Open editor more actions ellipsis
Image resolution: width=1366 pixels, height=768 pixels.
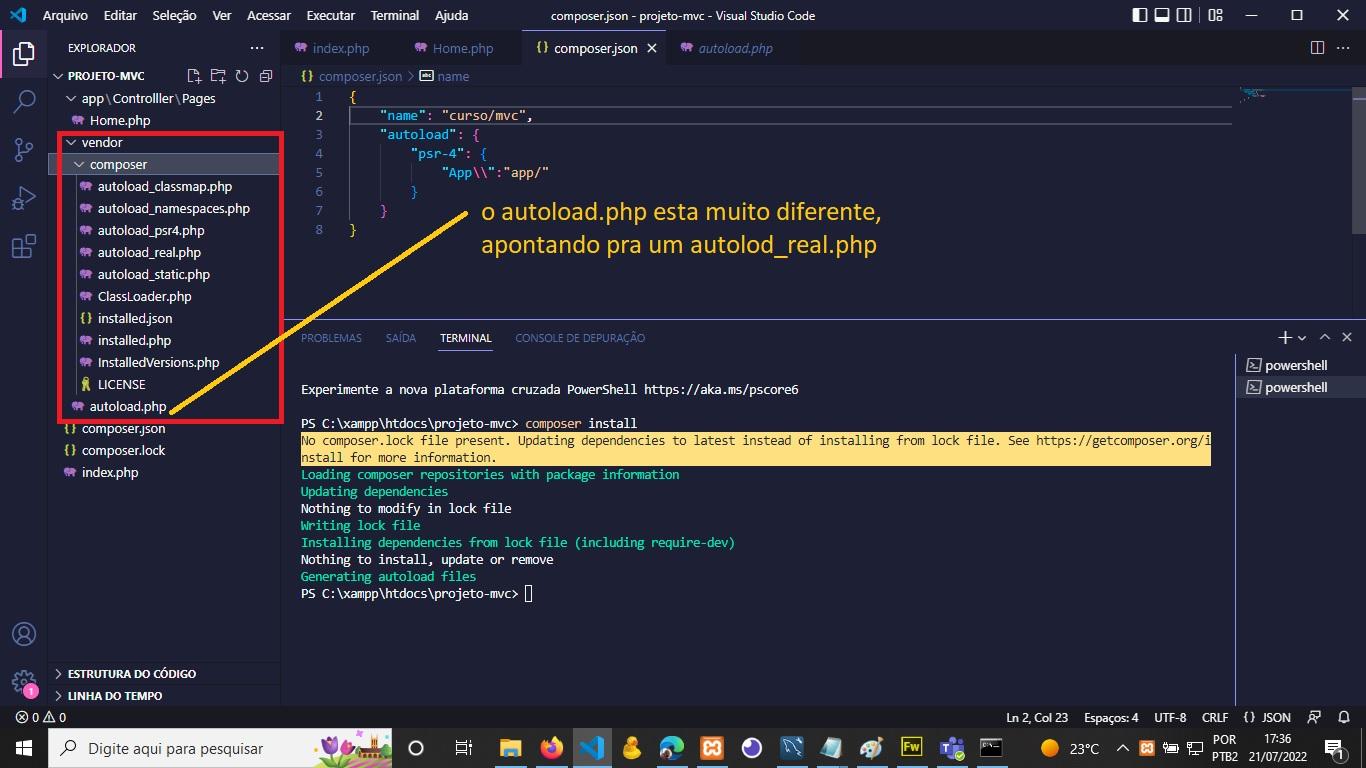tap(1345, 48)
